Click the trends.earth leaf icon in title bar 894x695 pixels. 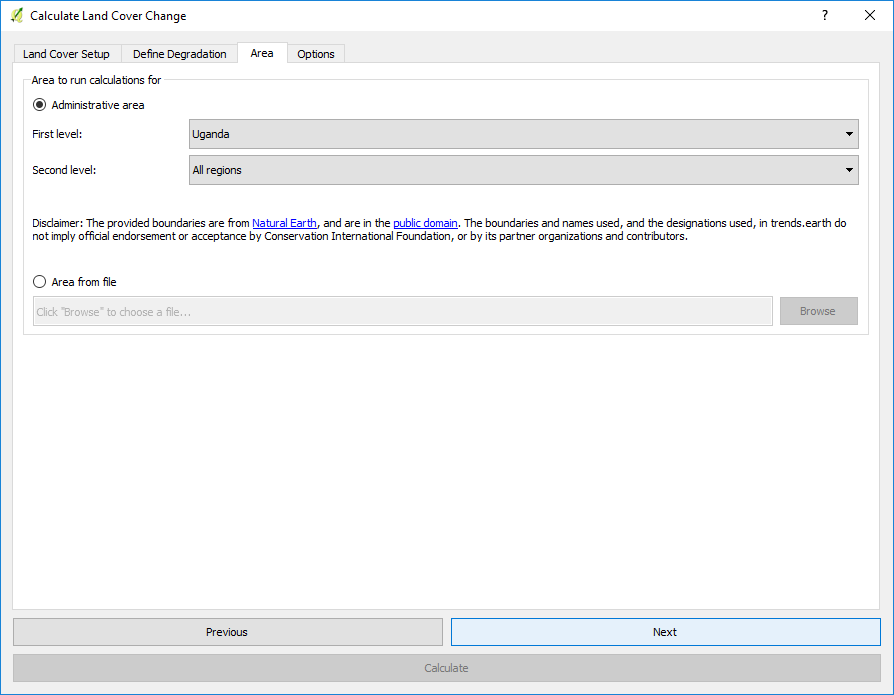point(16,16)
